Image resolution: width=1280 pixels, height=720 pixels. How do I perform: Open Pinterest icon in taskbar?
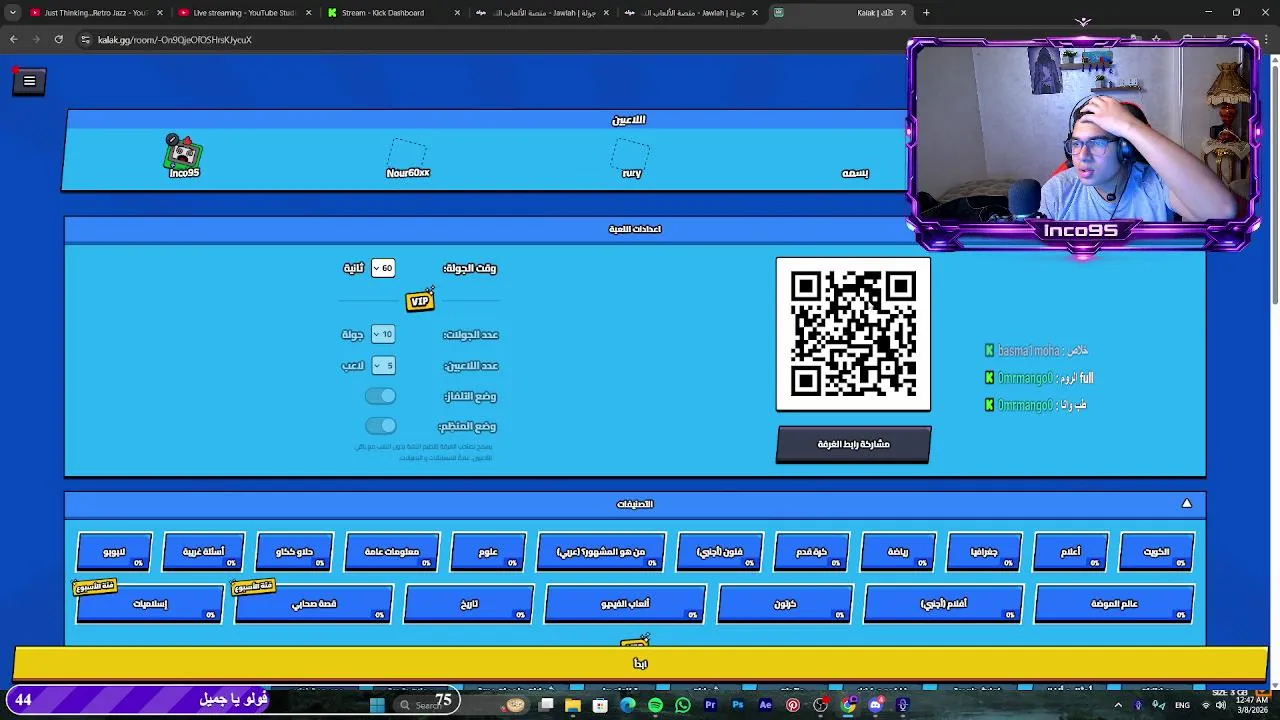pos(793,705)
